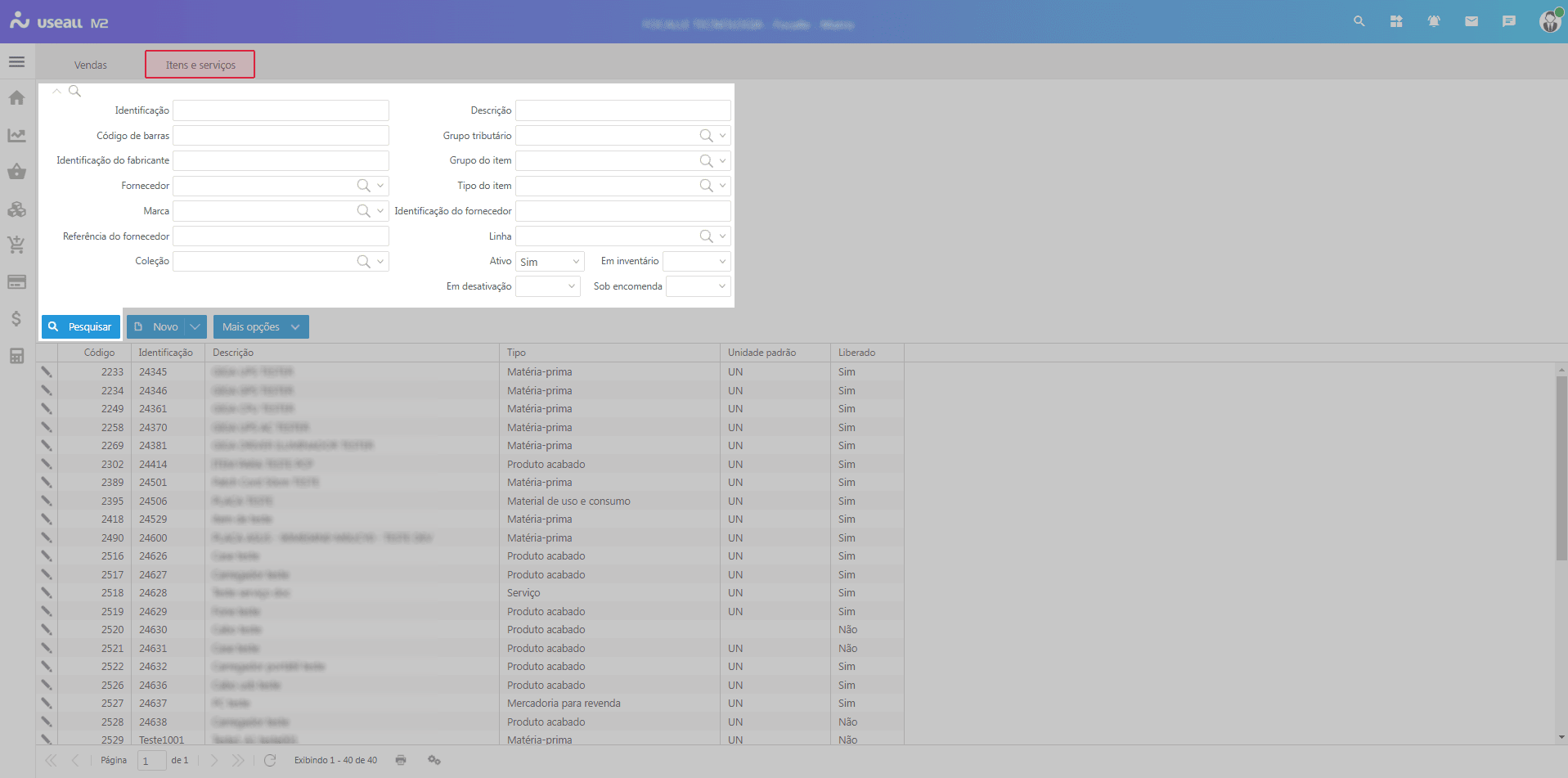The height and width of the screenshot is (778, 1568).
Task: Expand the Ativo dropdown showing Sim
Action: (550, 262)
